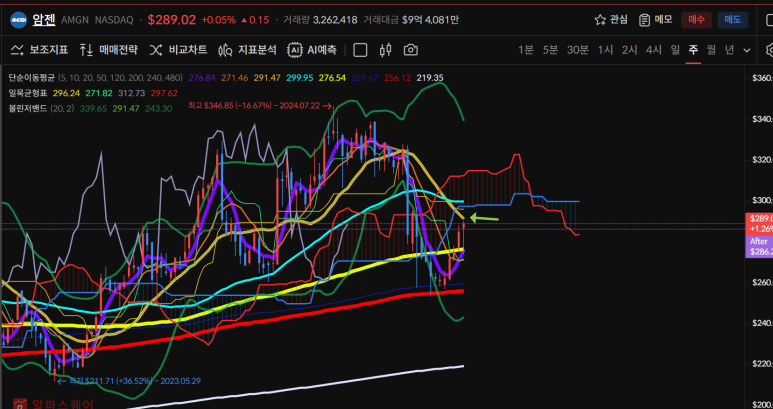Click the $220.00 price axis label
773x409 pixels.
(762, 364)
